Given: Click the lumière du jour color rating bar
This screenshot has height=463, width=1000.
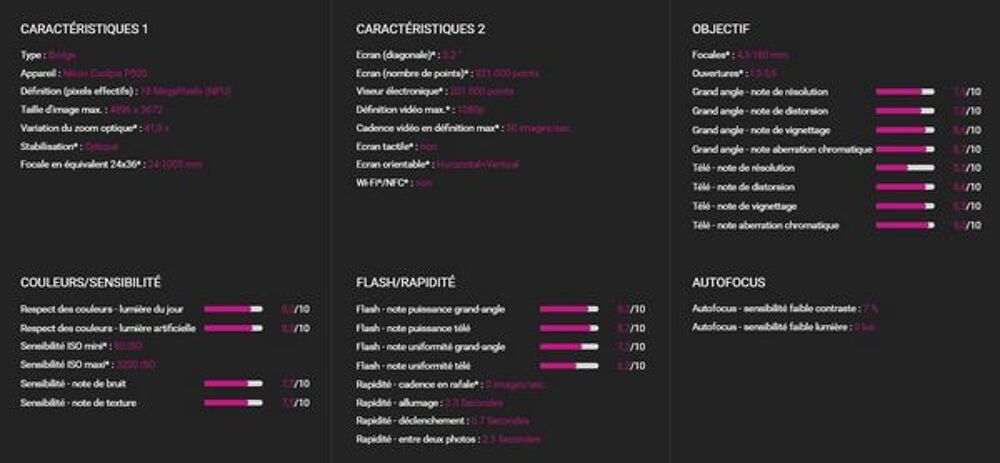Looking at the screenshot, I should (233, 309).
